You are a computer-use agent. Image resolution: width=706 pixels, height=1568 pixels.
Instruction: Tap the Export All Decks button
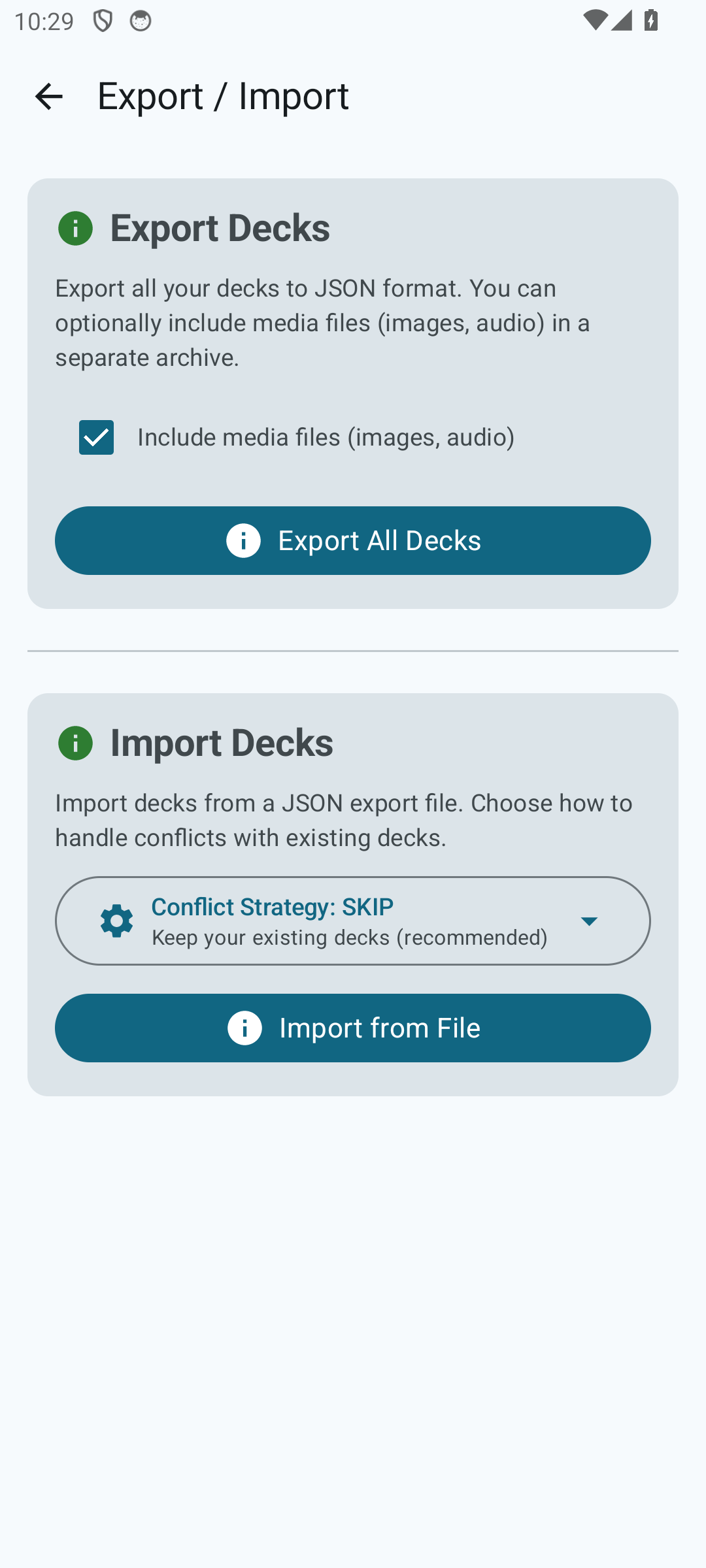point(353,540)
